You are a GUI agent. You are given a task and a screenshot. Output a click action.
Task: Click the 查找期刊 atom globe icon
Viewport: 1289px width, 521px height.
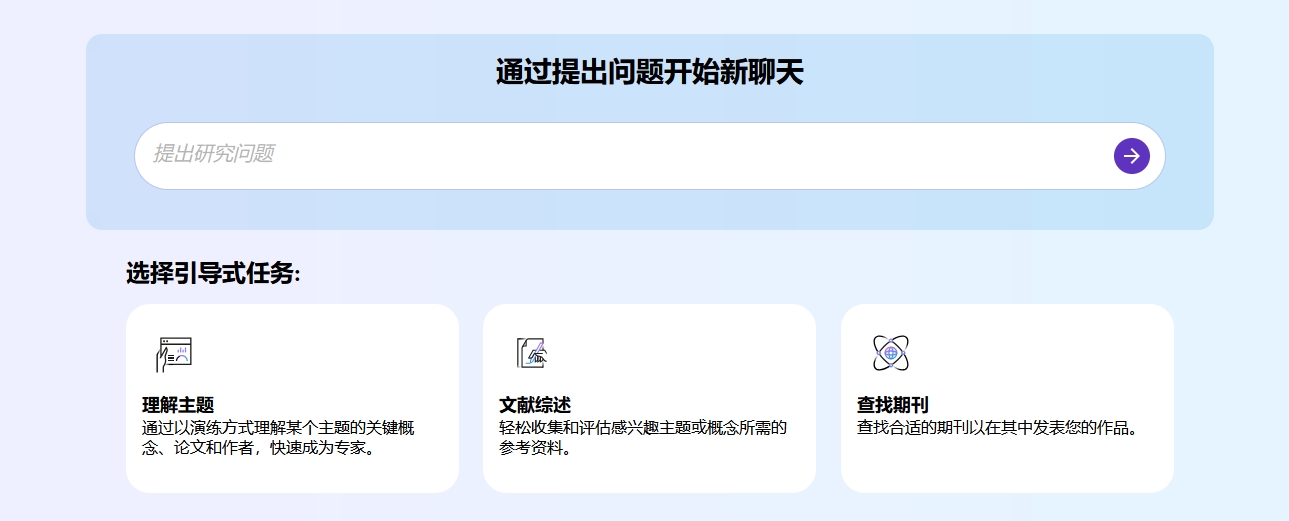(x=890, y=353)
